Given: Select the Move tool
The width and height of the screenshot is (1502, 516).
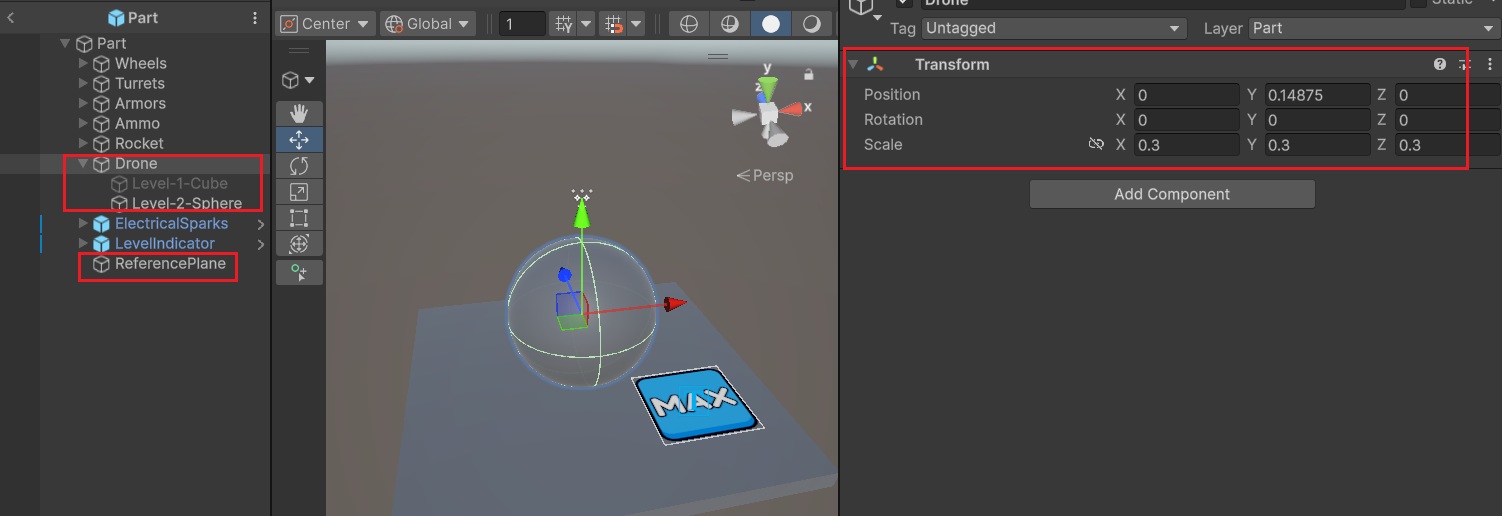Looking at the screenshot, I should tap(299, 140).
